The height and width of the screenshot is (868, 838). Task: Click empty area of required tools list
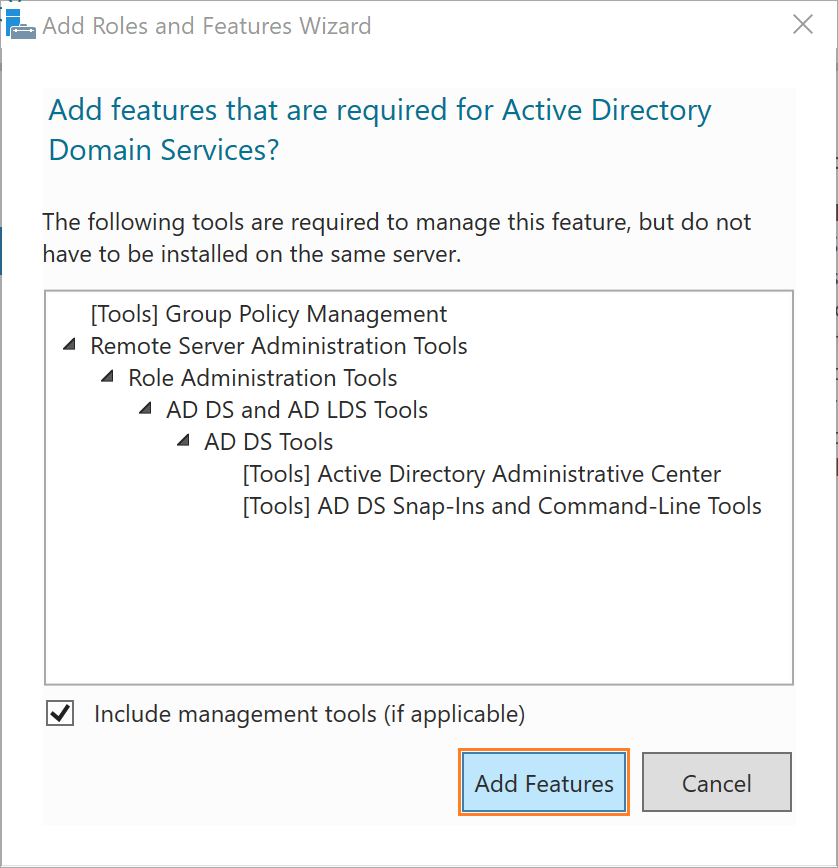[418, 603]
